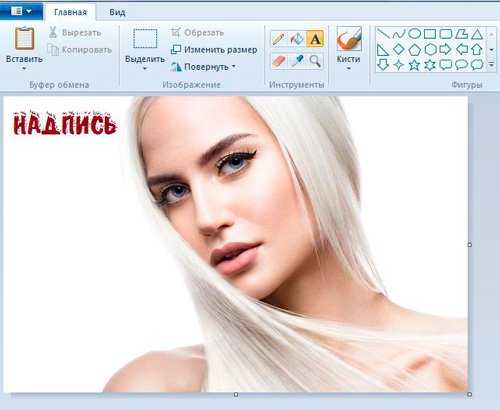Expand the shapes gallery with bottom arrow
The width and height of the screenshot is (500, 410).
point(492,65)
